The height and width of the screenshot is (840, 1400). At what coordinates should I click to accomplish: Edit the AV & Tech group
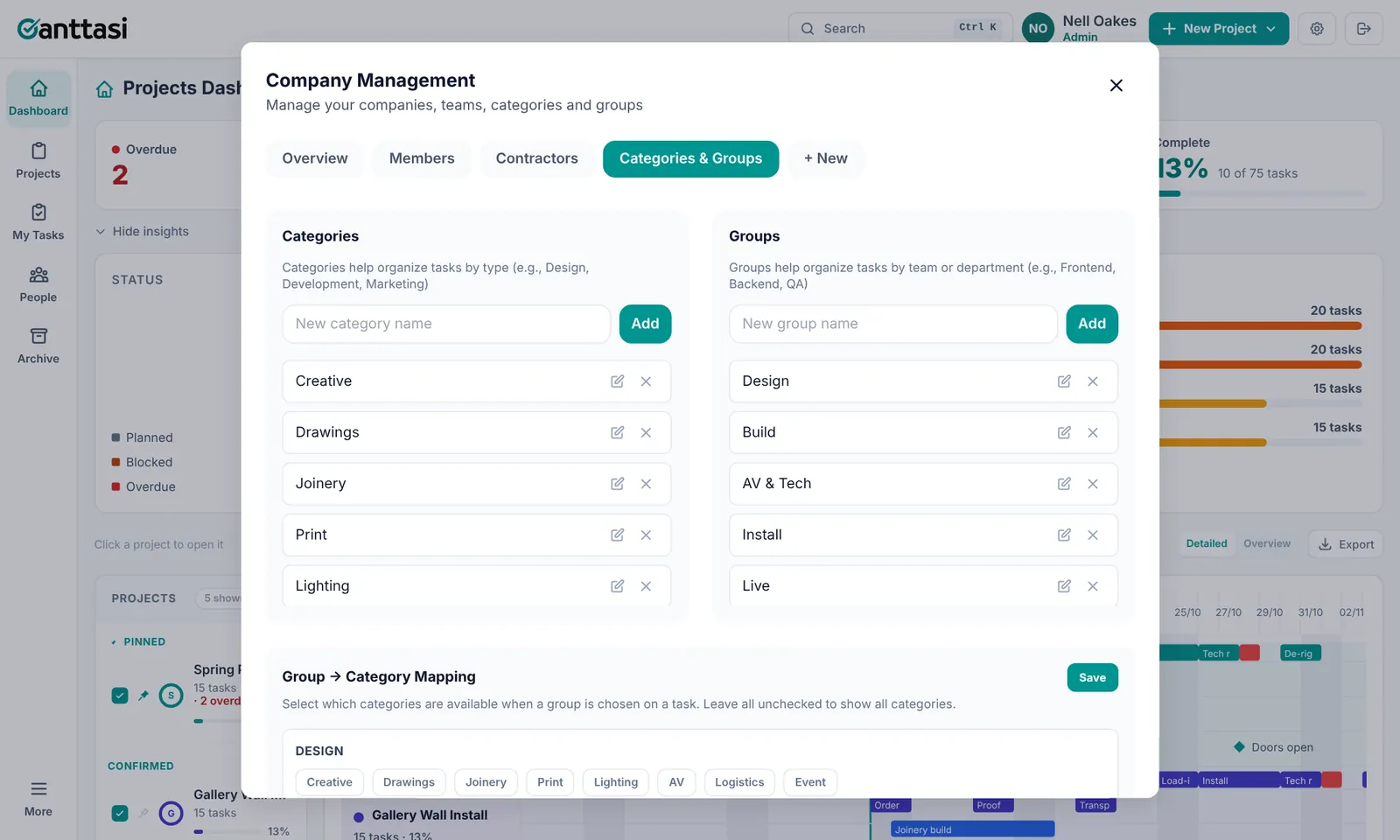[x=1064, y=484]
